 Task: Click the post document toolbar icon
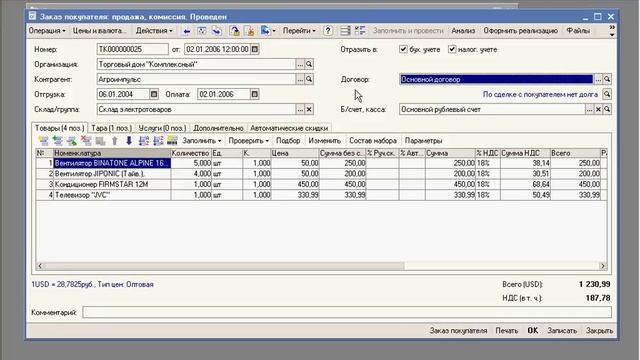(234, 31)
